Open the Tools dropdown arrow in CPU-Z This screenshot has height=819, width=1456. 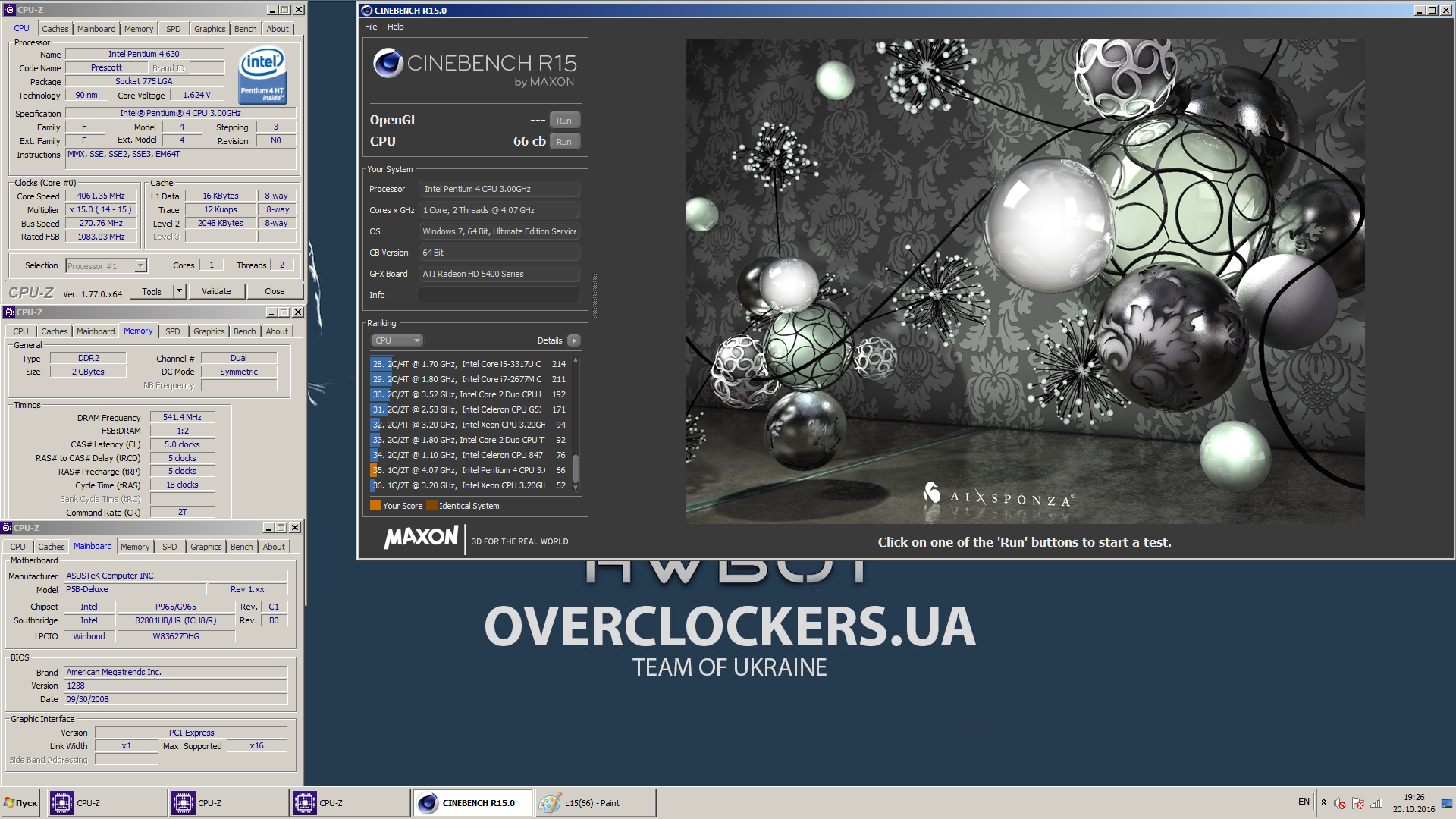tap(180, 291)
